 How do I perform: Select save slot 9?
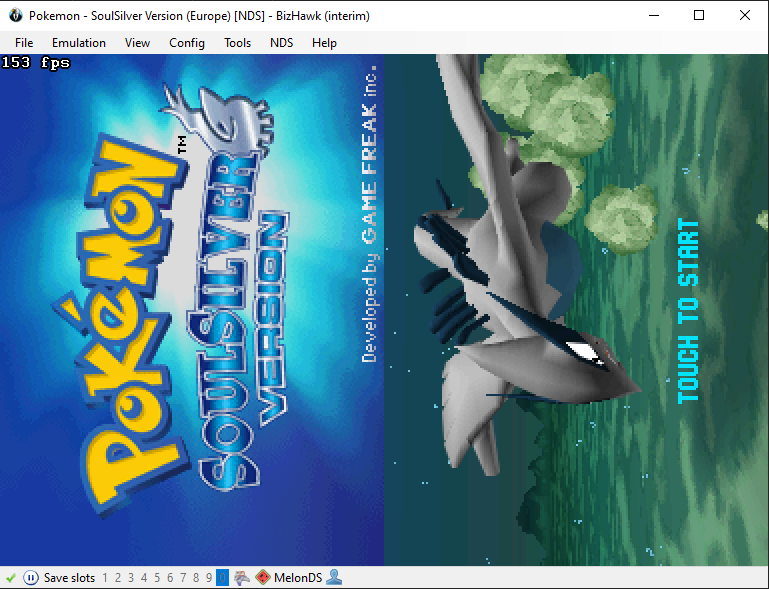pos(209,578)
